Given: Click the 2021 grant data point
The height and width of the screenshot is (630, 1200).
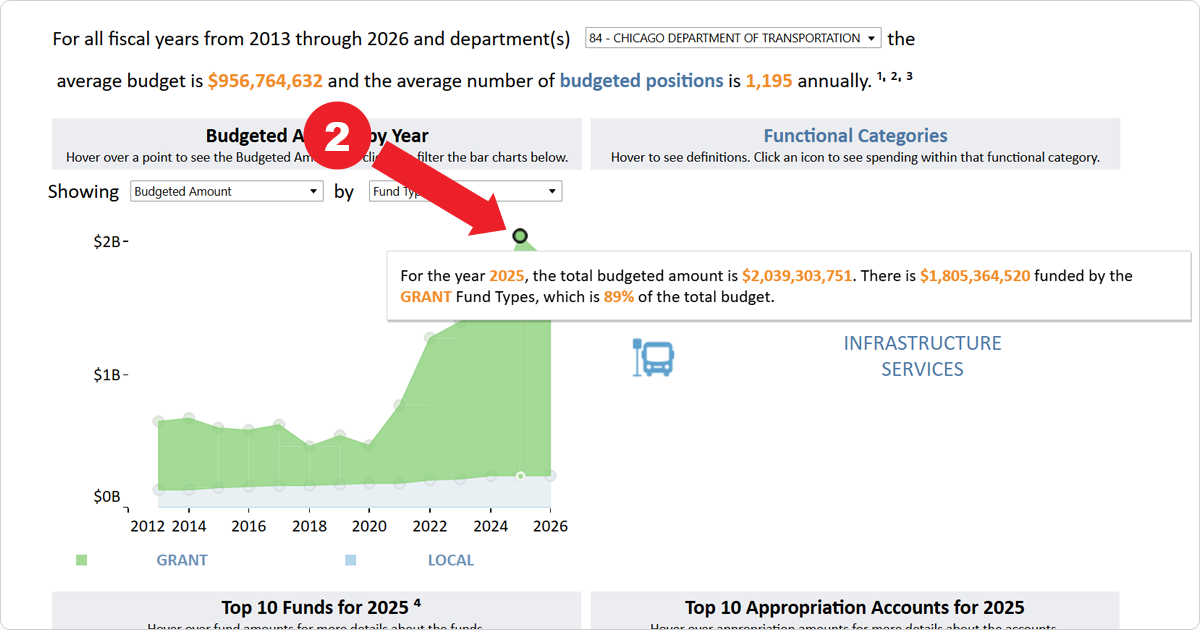Looking at the screenshot, I should (x=400, y=405).
